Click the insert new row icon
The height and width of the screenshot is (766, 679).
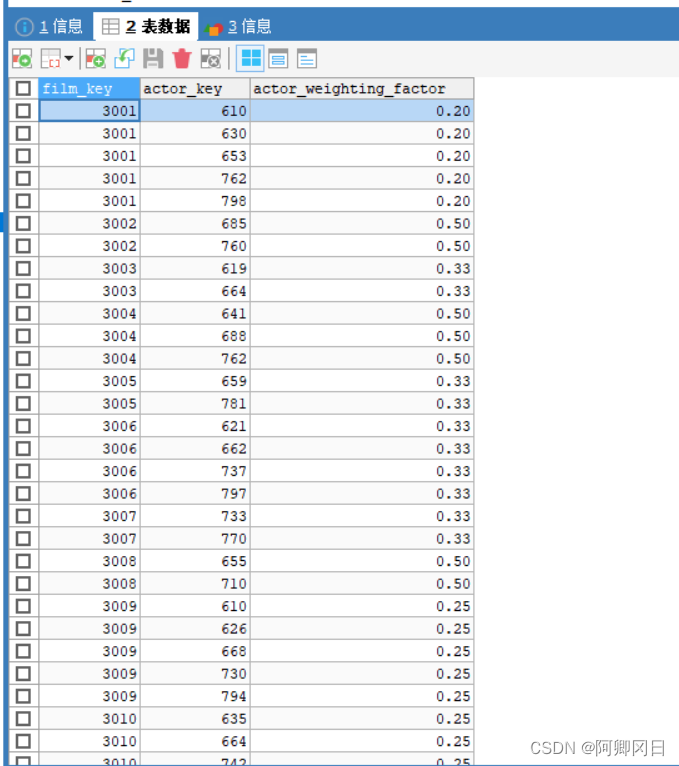click(96, 59)
